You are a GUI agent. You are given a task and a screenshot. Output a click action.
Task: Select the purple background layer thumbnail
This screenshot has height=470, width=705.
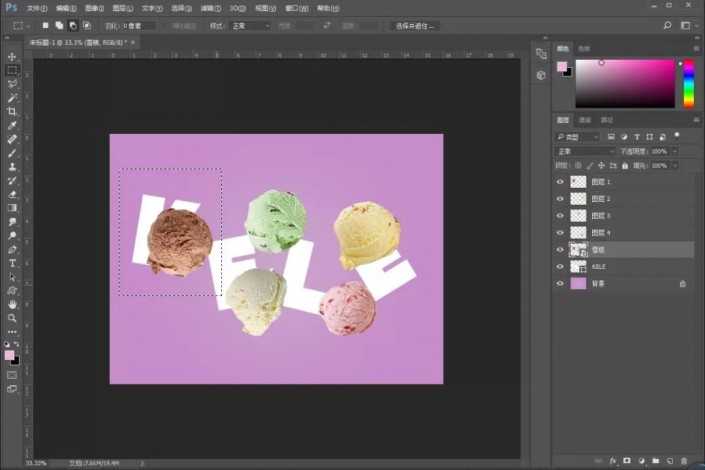pos(578,284)
